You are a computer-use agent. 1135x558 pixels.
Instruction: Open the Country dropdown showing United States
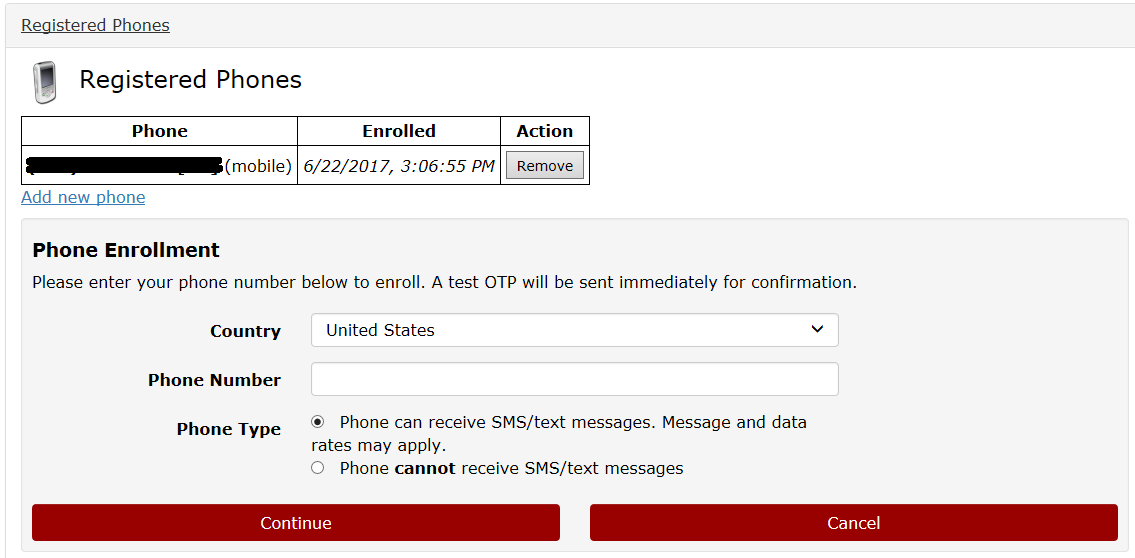(x=575, y=330)
